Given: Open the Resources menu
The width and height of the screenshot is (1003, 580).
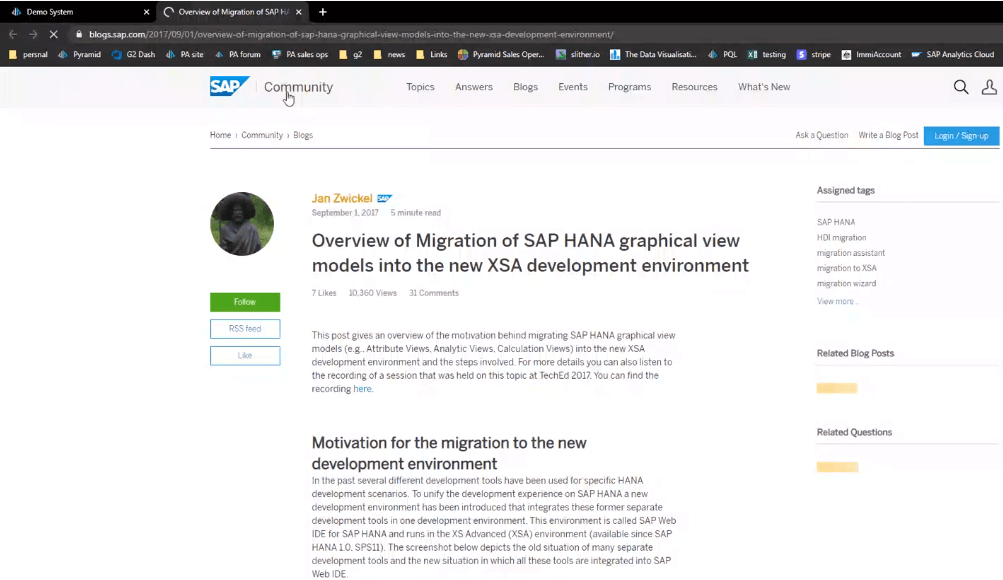Looking at the screenshot, I should tap(695, 87).
